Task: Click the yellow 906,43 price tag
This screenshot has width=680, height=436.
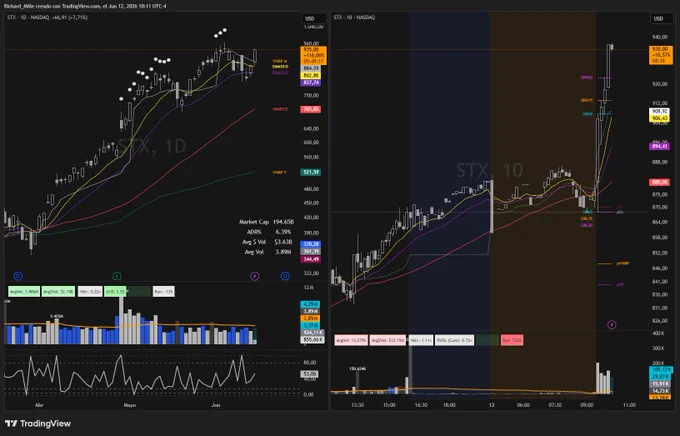Action: coord(660,118)
